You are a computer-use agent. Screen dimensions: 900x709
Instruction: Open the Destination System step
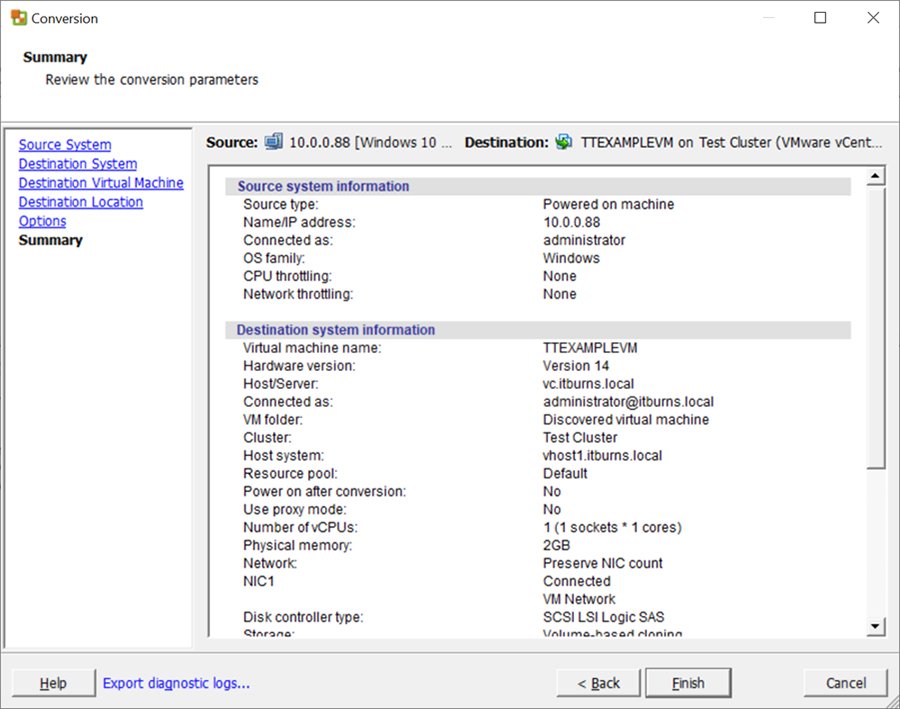(x=77, y=163)
